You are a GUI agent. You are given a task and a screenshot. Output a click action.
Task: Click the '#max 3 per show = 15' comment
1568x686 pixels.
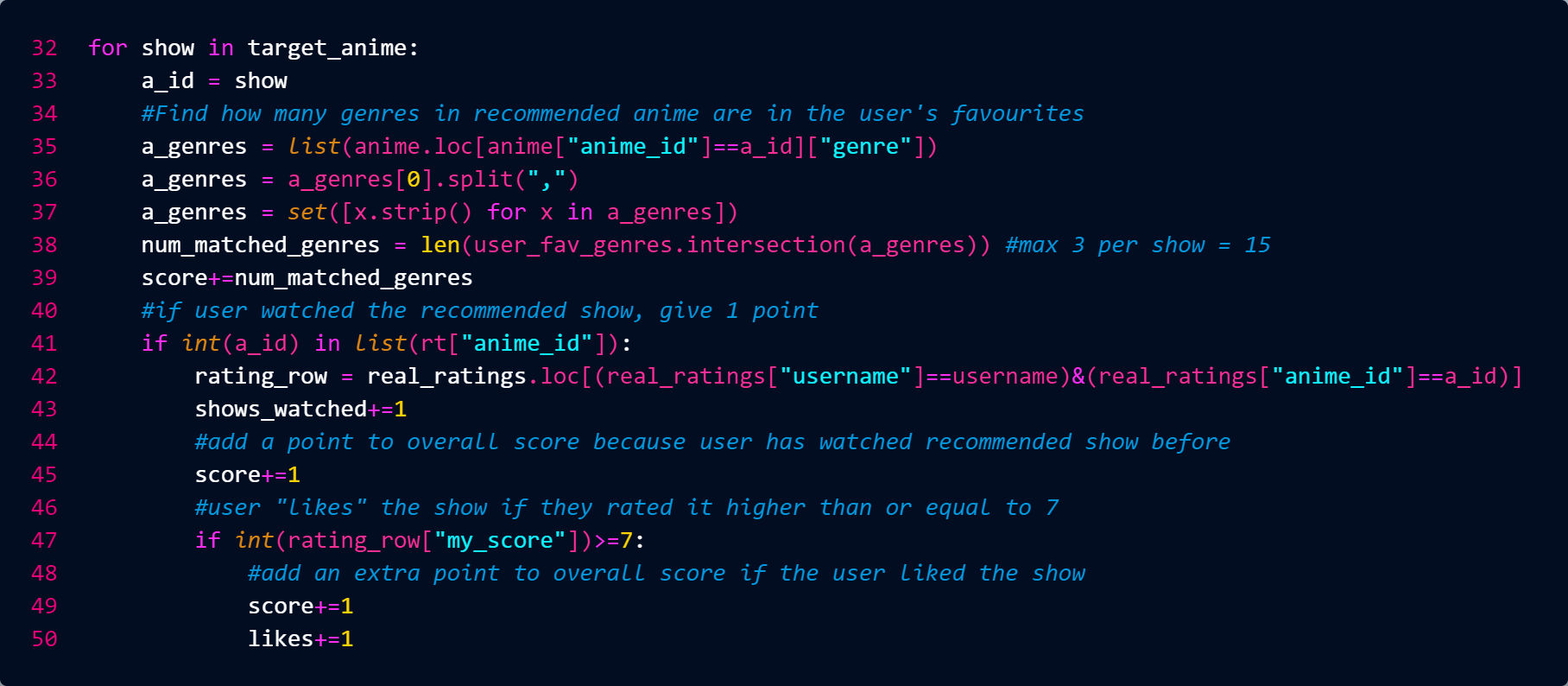(x=1138, y=245)
